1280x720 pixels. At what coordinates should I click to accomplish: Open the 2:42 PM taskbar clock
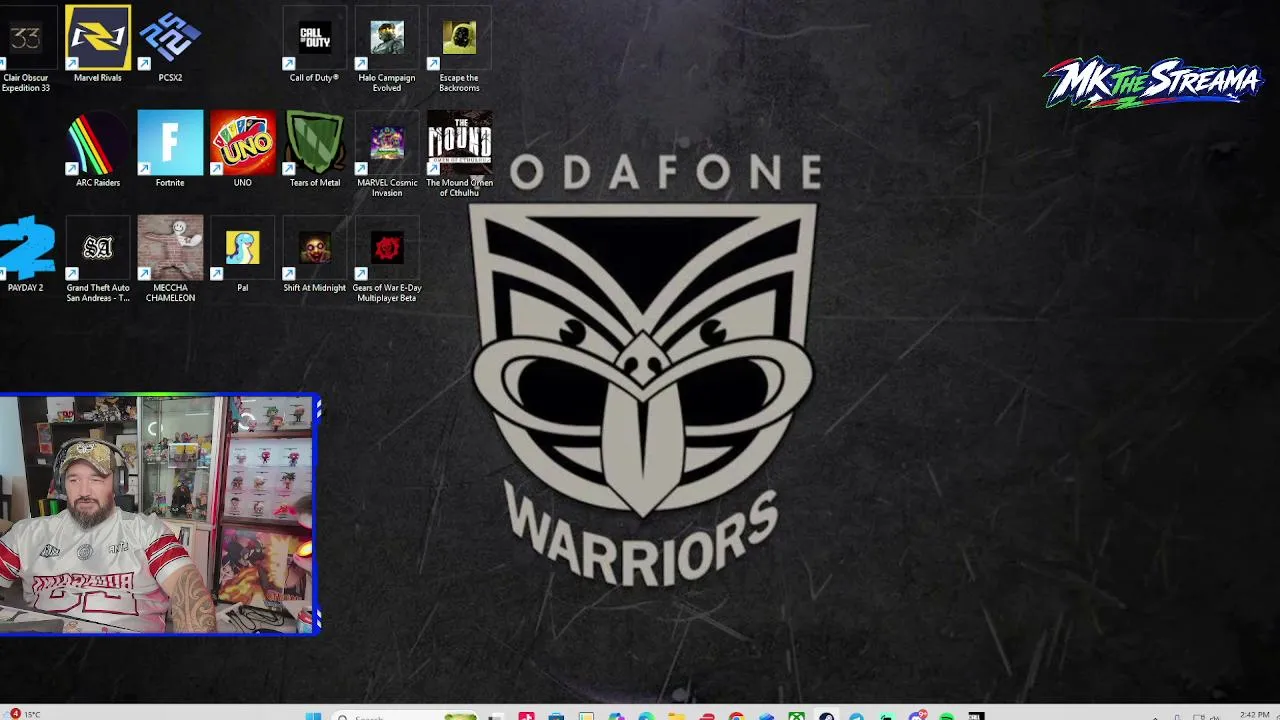coord(1254,715)
